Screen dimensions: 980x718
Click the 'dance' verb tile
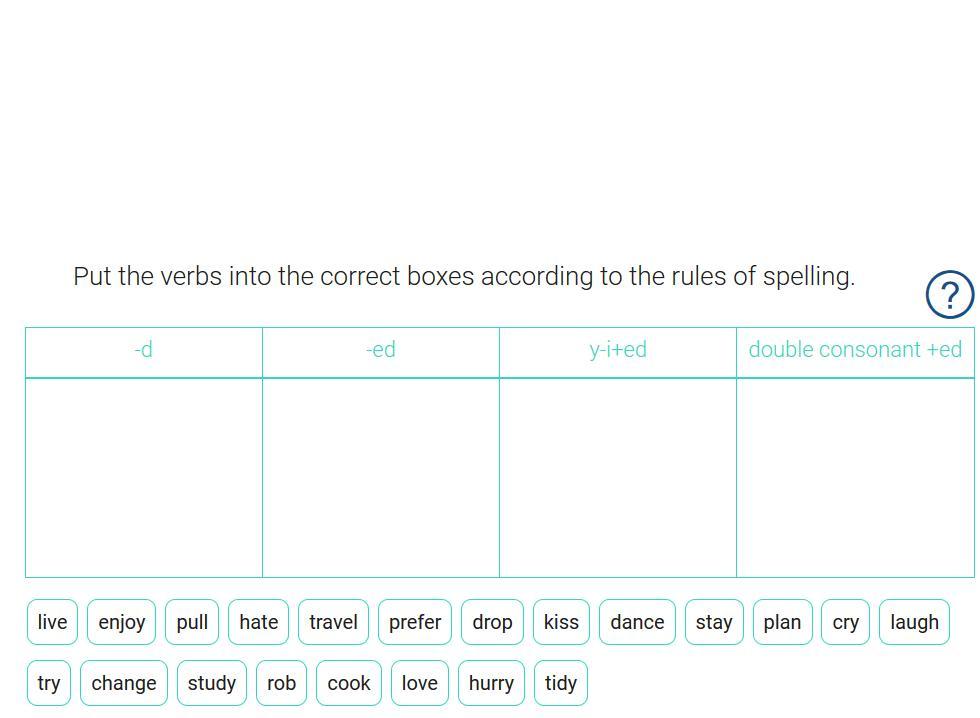click(637, 622)
